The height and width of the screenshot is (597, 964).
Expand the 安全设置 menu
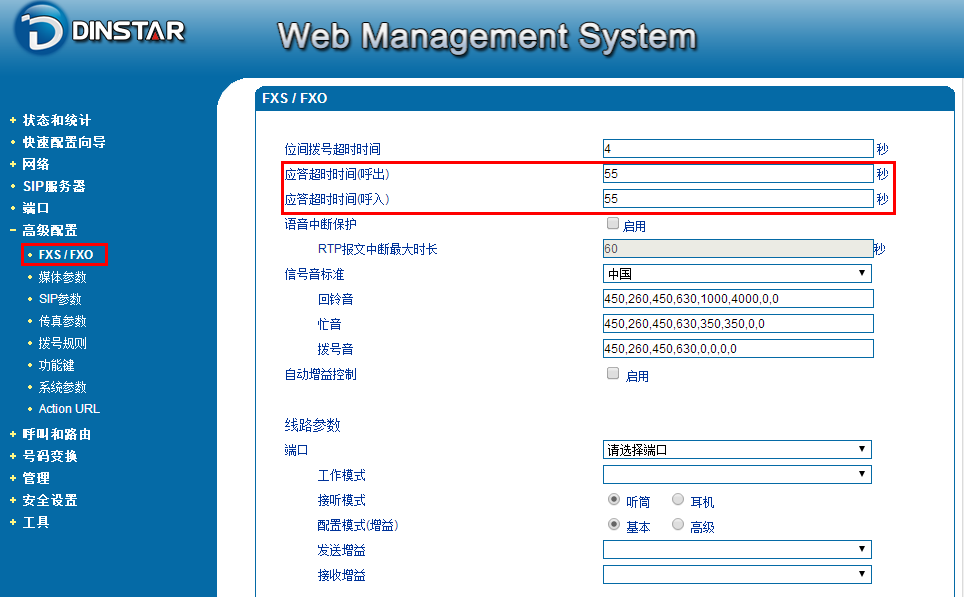pos(50,500)
